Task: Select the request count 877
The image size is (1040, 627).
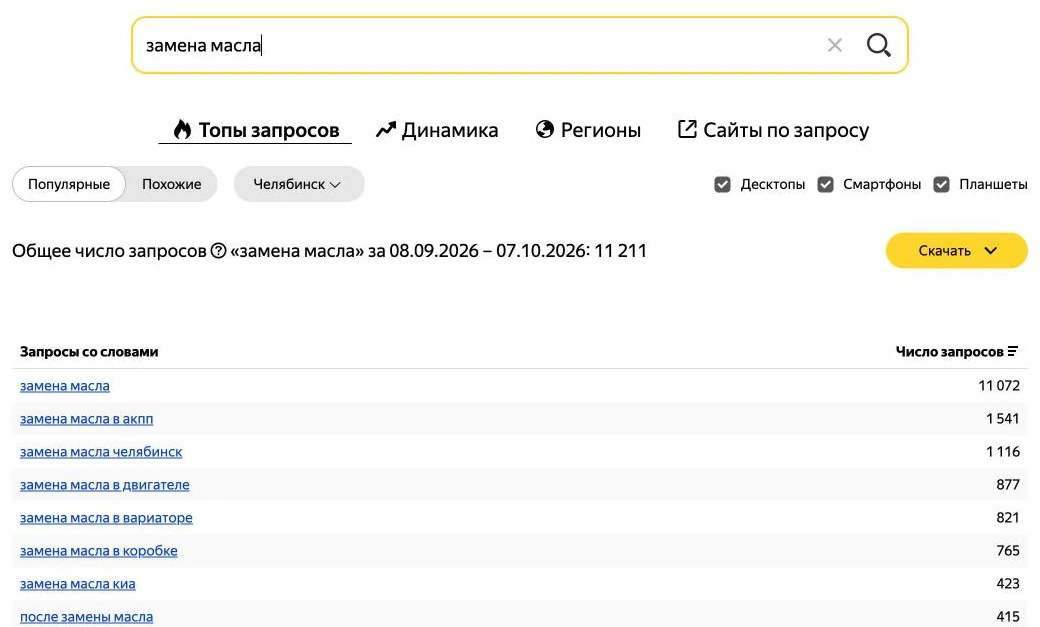Action: (x=1008, y=485)
